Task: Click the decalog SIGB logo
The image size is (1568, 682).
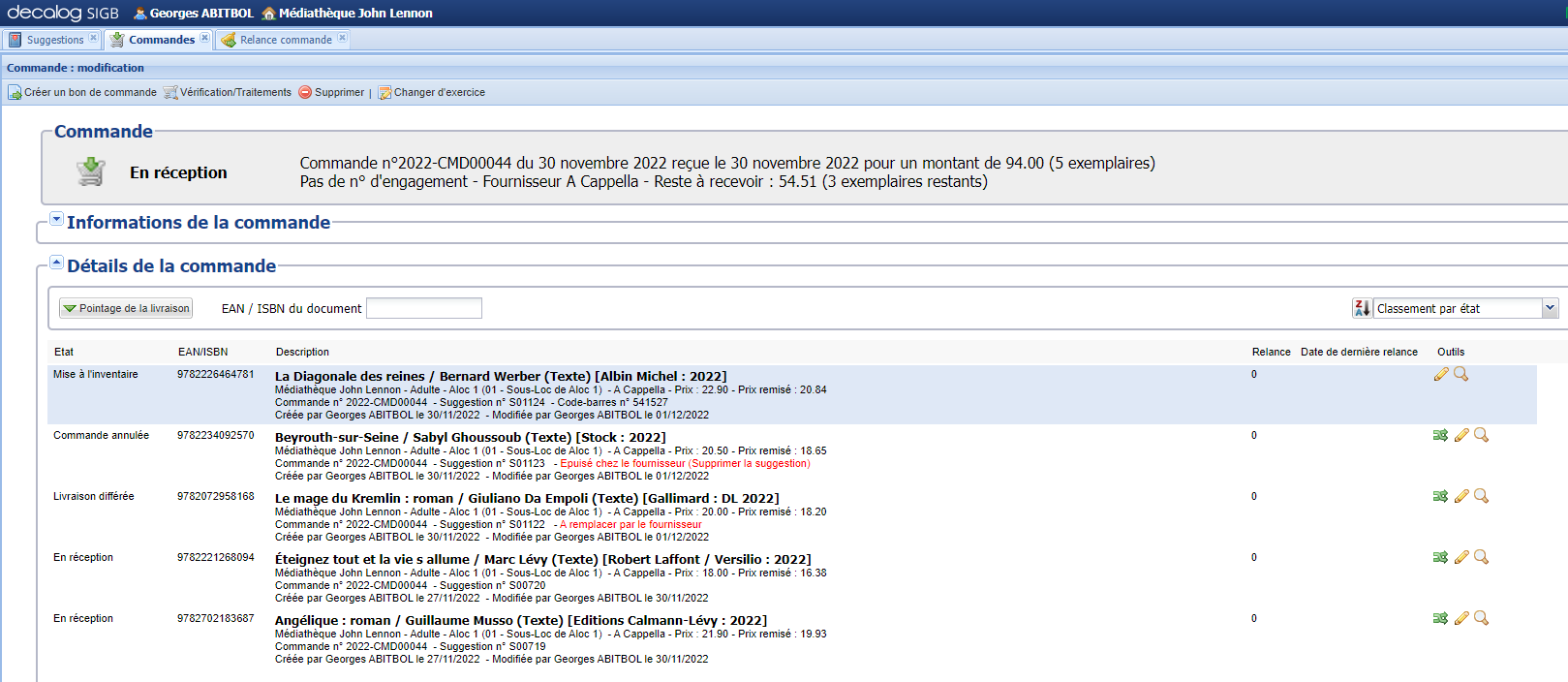Action: pos(63,13)
